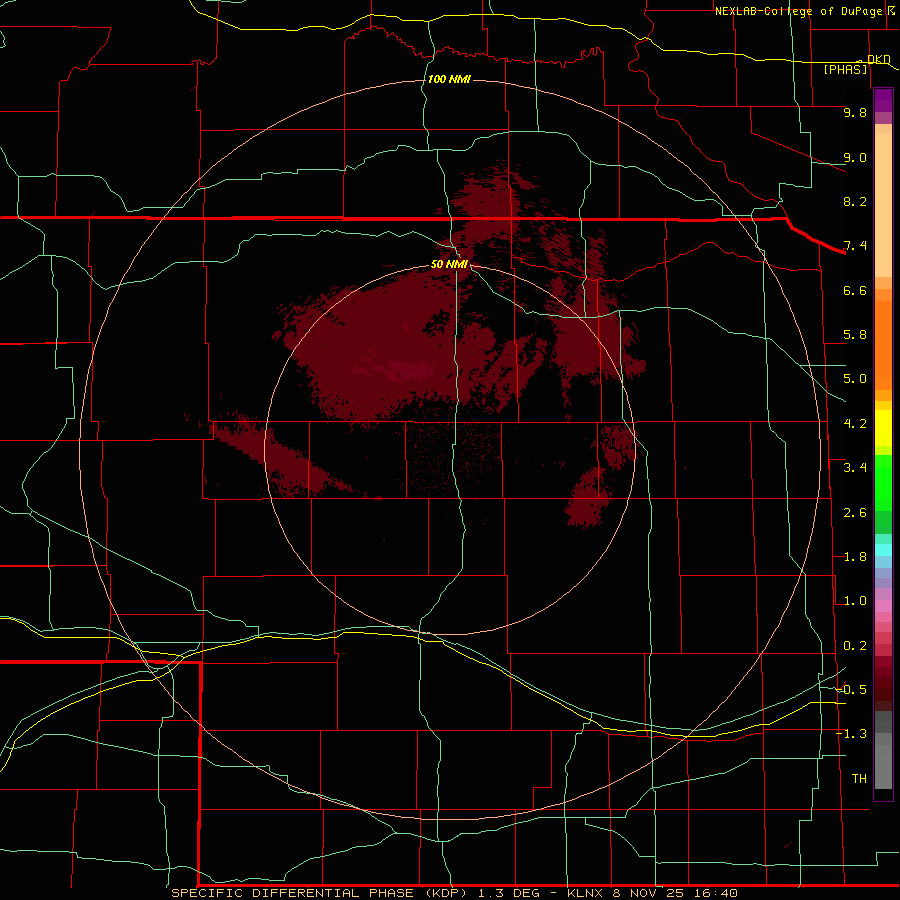
Task: Select the 1.0 legend value
Action: pos(855,601)
